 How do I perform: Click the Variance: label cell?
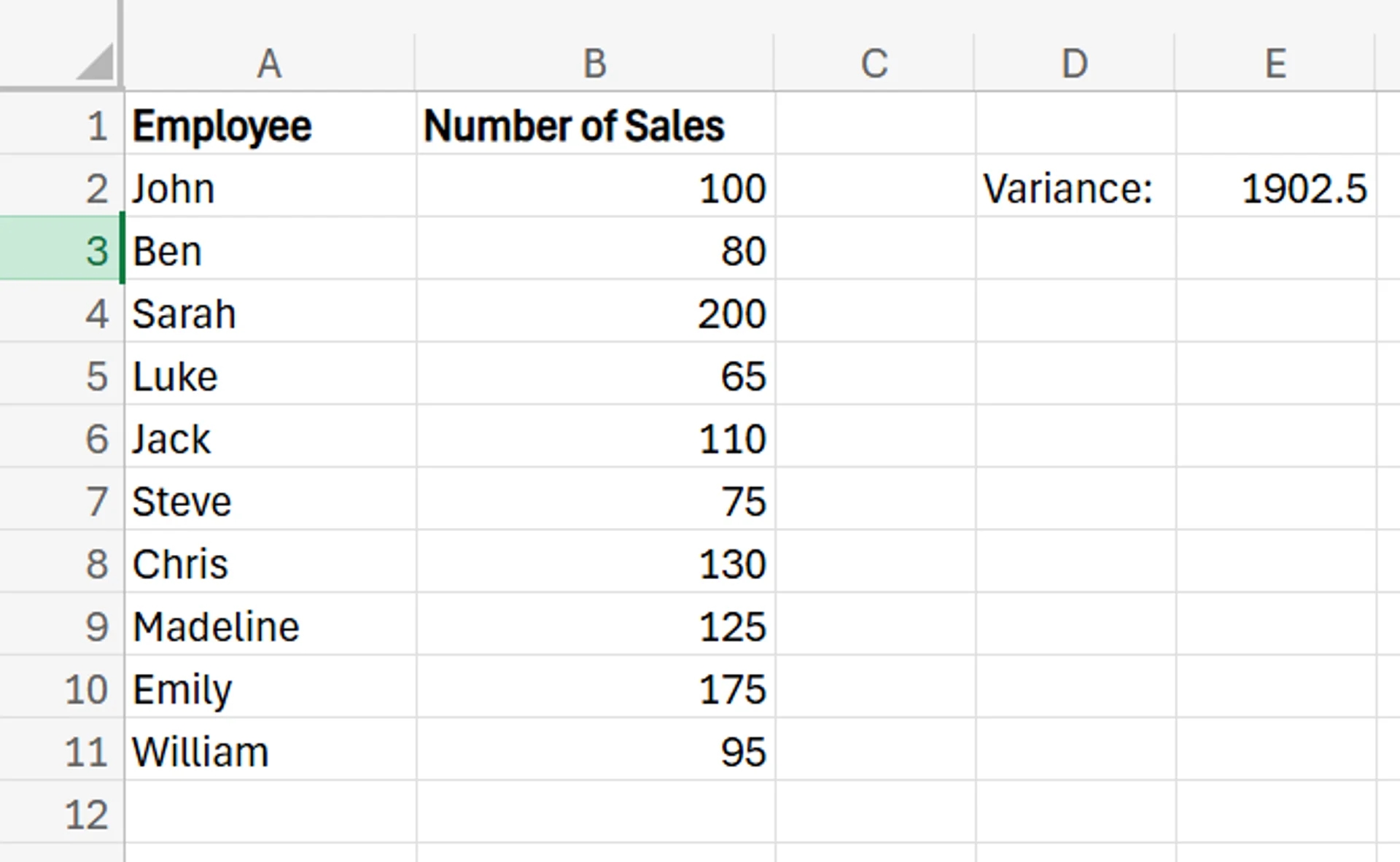(1076, 187)
